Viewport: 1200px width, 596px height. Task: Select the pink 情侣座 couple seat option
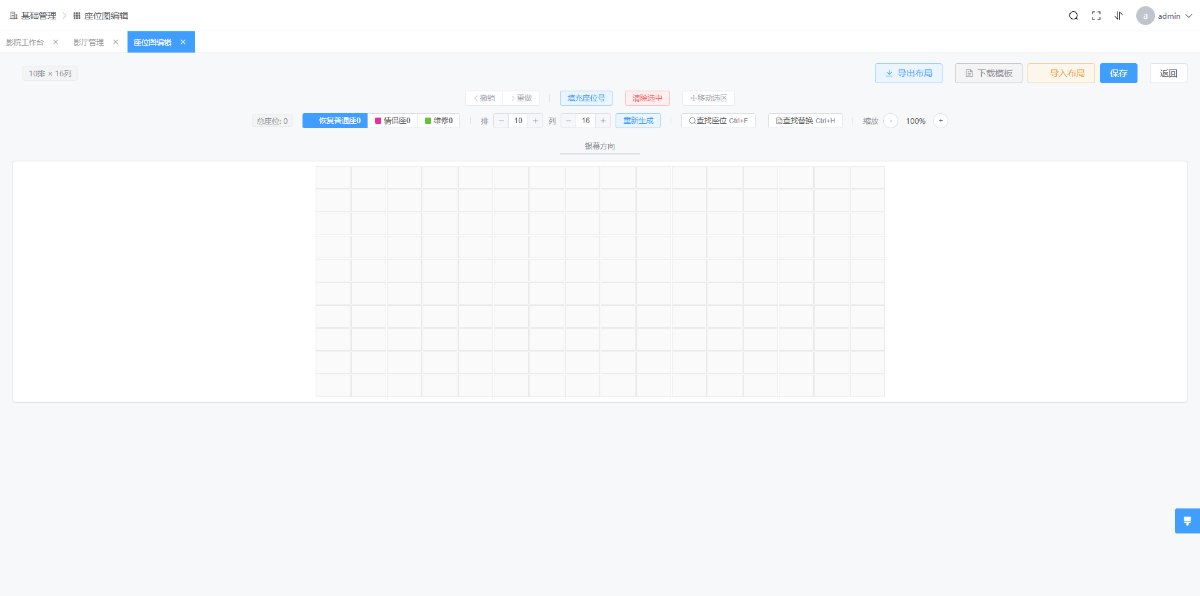pyautogui.click(x=392, y=121)
